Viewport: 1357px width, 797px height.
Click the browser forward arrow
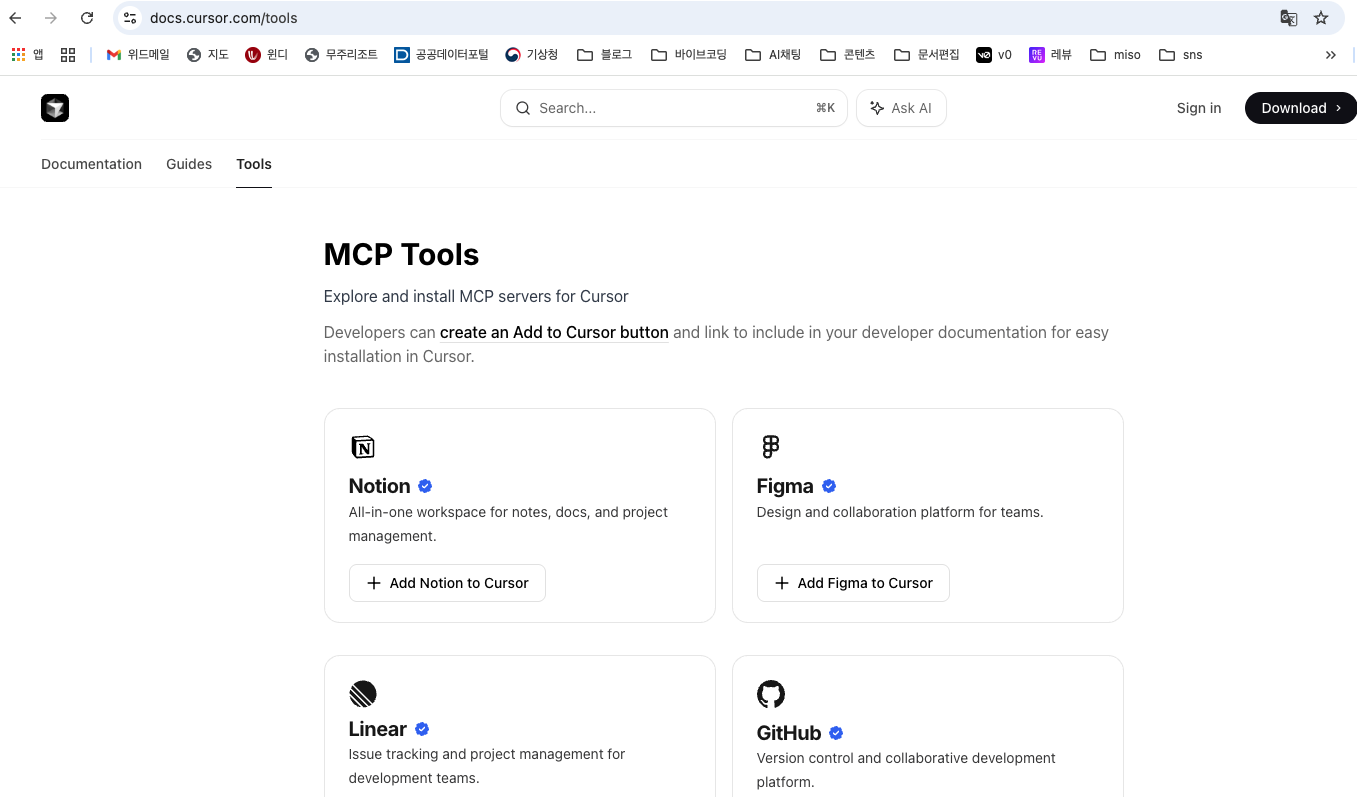[51, 18]
